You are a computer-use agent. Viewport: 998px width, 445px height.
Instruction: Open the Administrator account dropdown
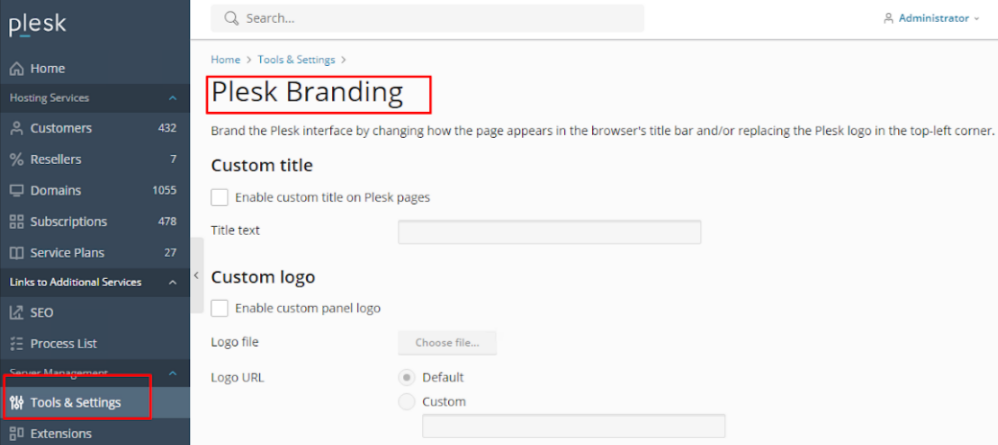932,18
